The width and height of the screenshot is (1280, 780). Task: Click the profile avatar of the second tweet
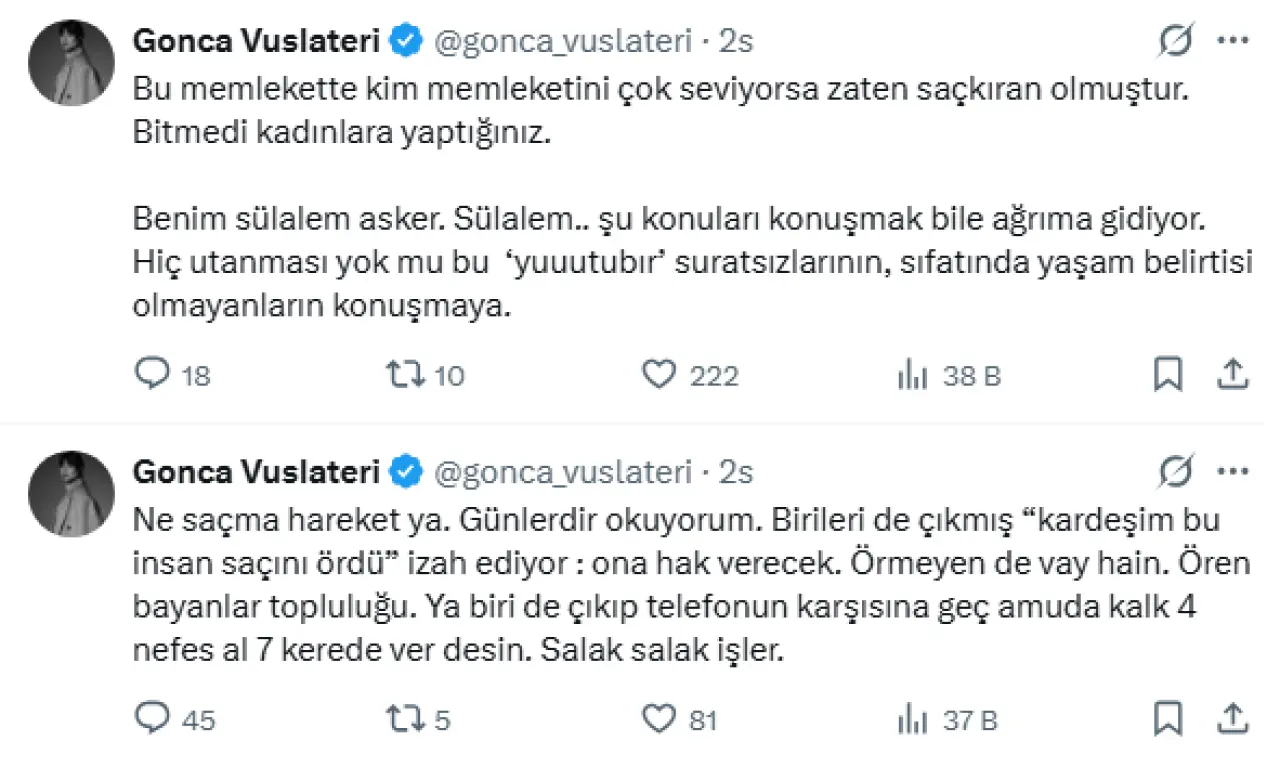71,493
